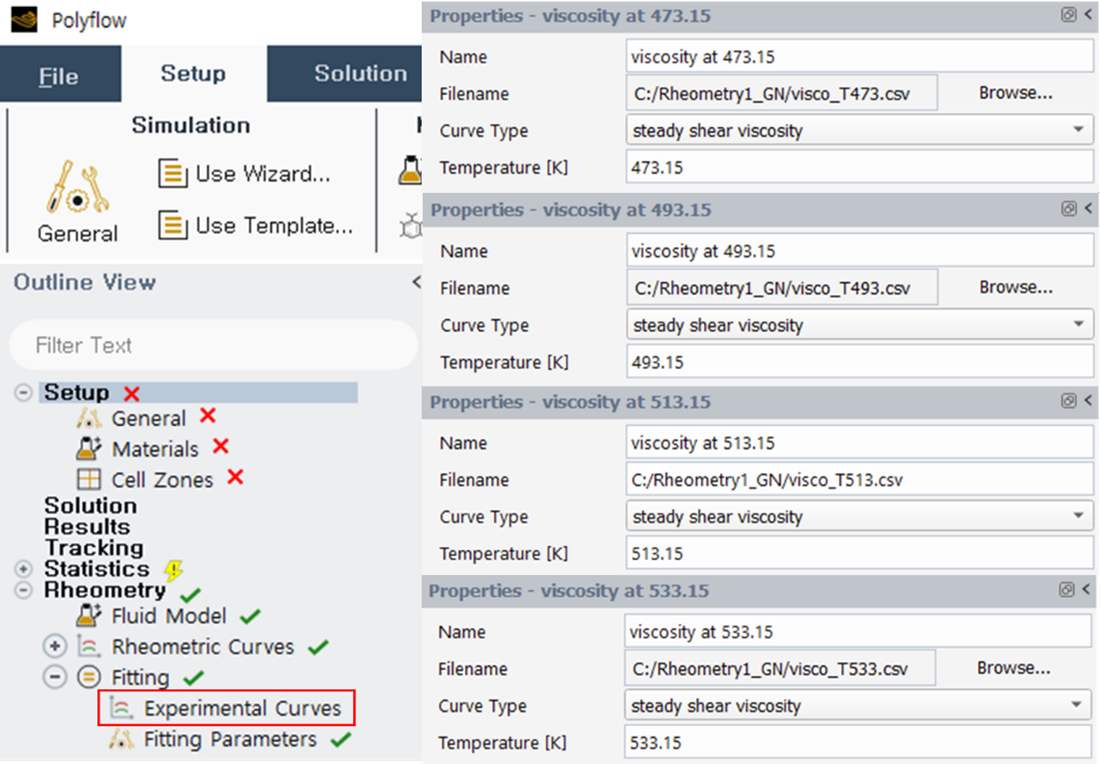Select the Materials flask icon in outline
This screenshot has height=764, width=1100.
tap(89, 448)
